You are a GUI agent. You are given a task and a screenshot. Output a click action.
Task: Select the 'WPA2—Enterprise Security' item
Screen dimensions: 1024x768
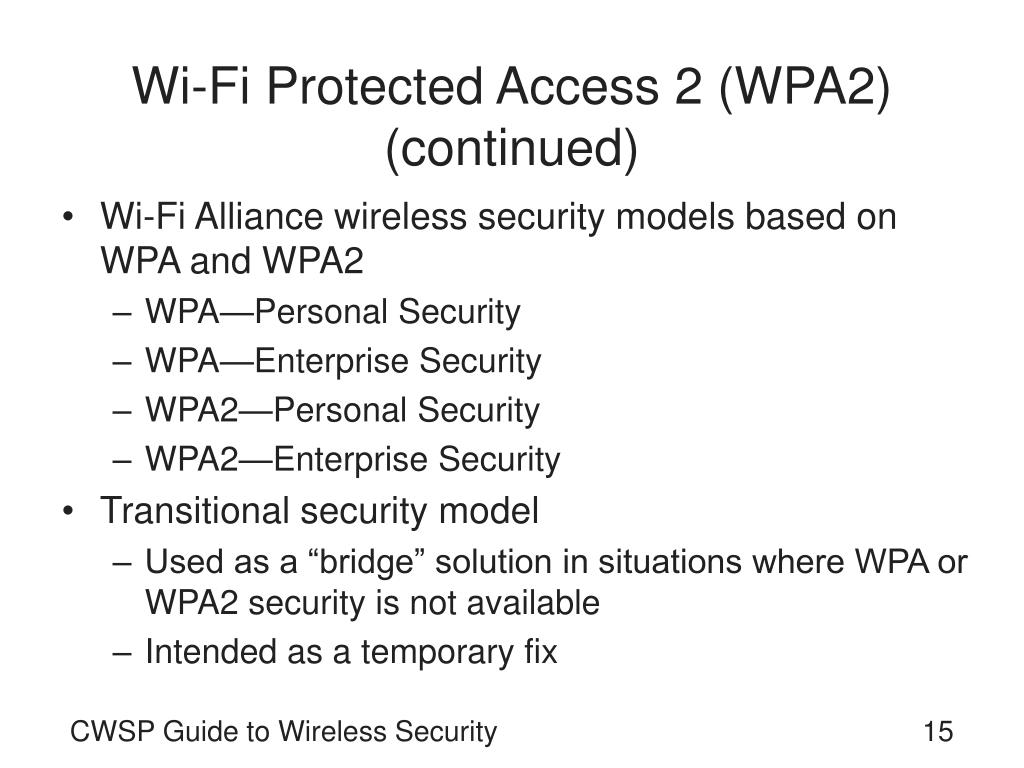coord(353,459)
